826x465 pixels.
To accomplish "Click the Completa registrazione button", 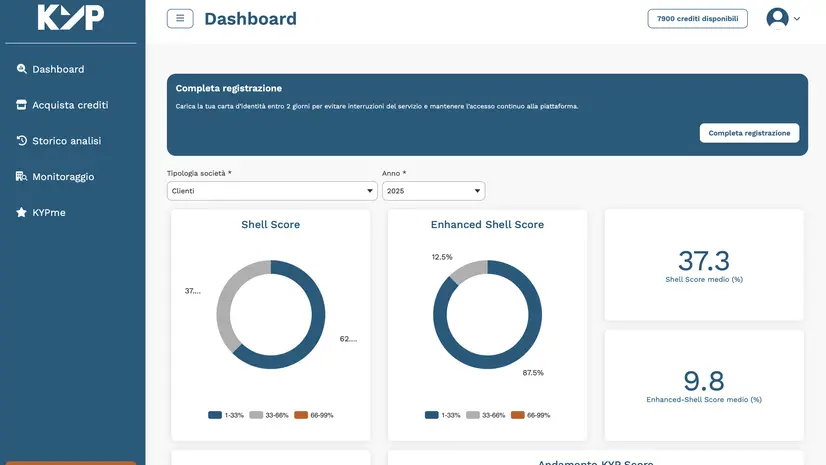I will click(x=749, y=133).
